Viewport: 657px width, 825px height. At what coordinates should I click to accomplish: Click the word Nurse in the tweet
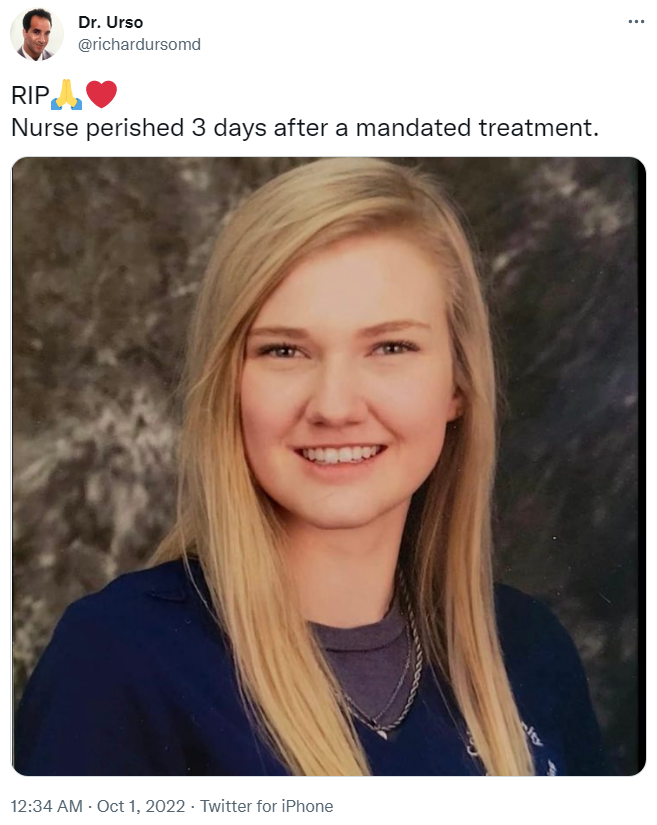click(x=45, y=128)
